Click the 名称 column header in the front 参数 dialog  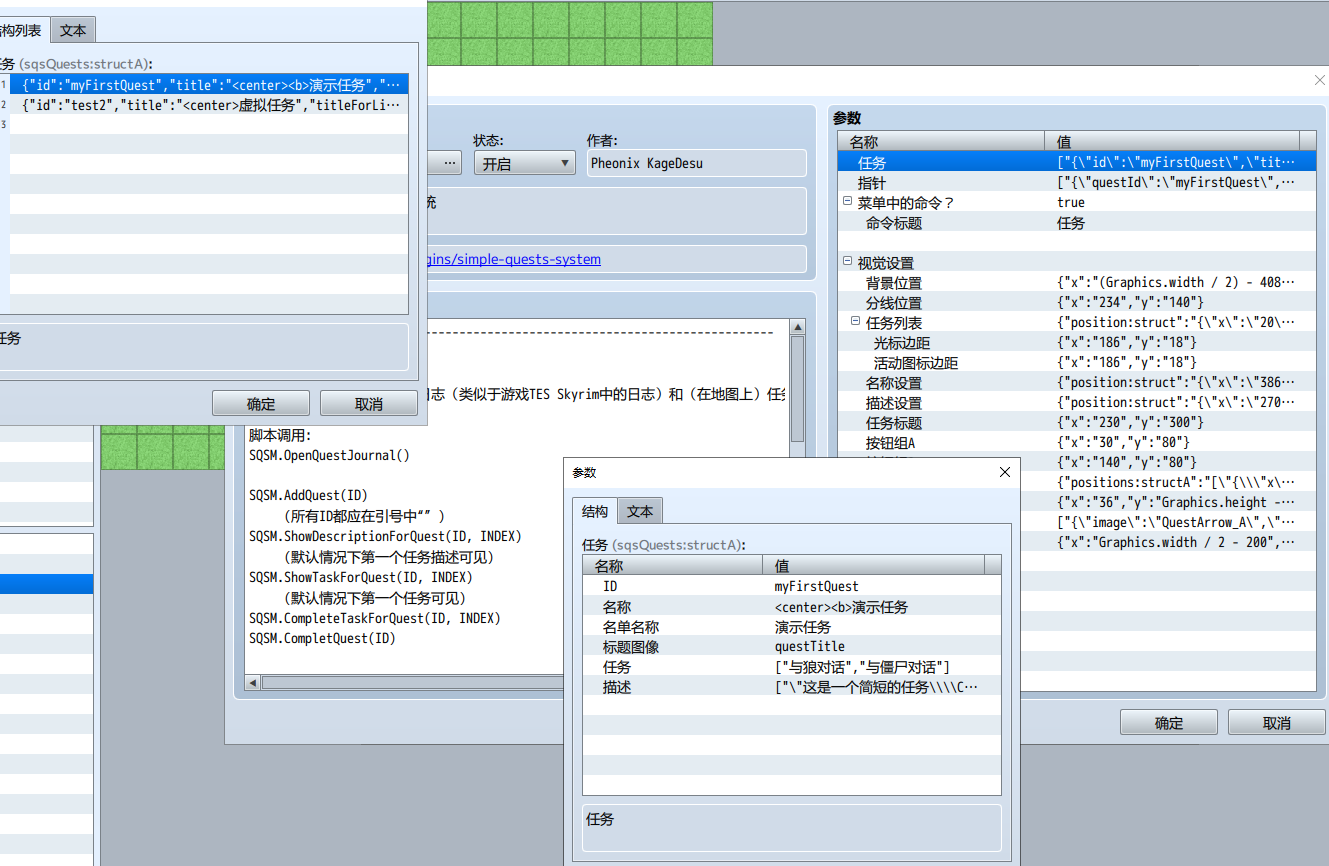click(673, 565)
